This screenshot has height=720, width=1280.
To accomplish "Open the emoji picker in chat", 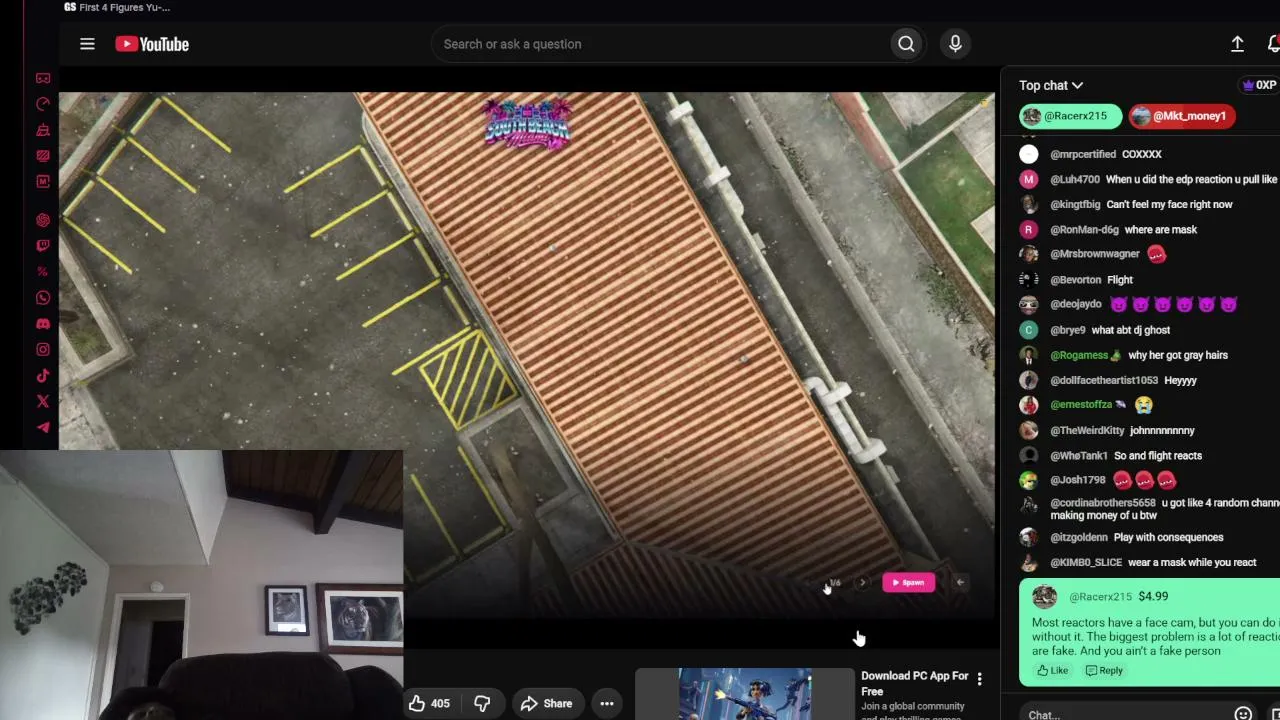I will click(x=1243, y=714).
